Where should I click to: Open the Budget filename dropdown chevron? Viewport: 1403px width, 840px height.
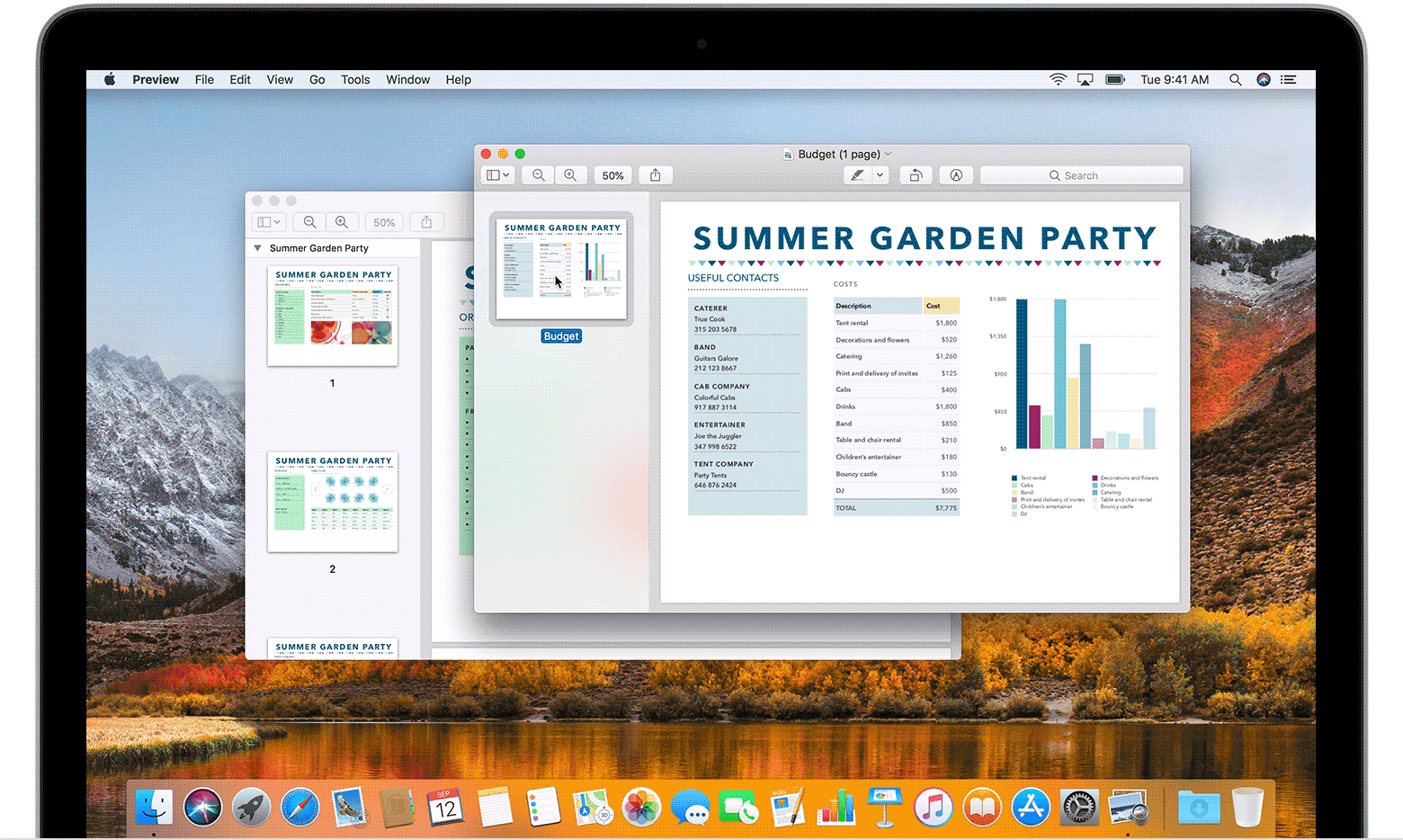point(889,154)
